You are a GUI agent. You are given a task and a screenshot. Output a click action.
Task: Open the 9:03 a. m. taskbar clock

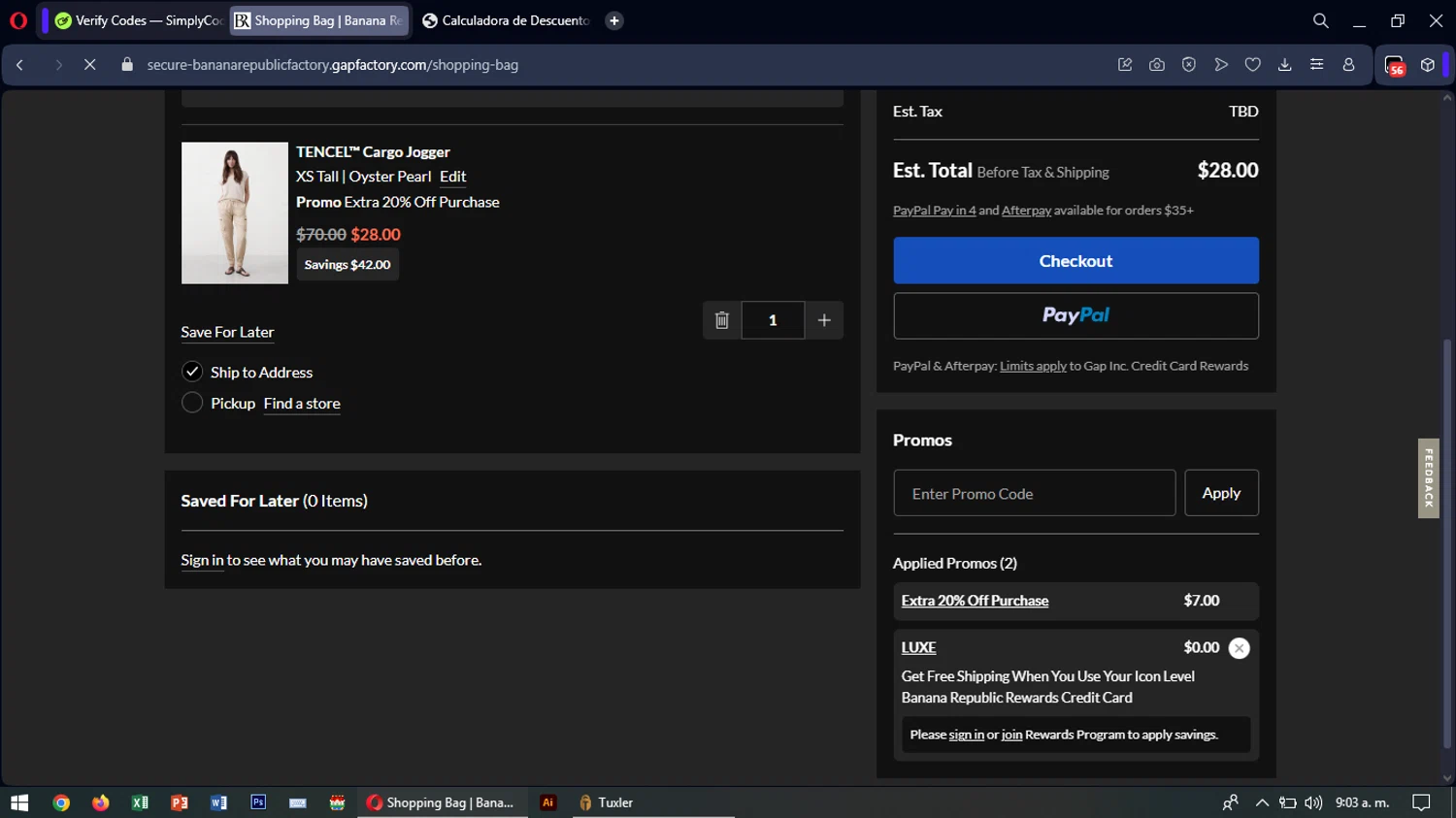pos(1362,802)
